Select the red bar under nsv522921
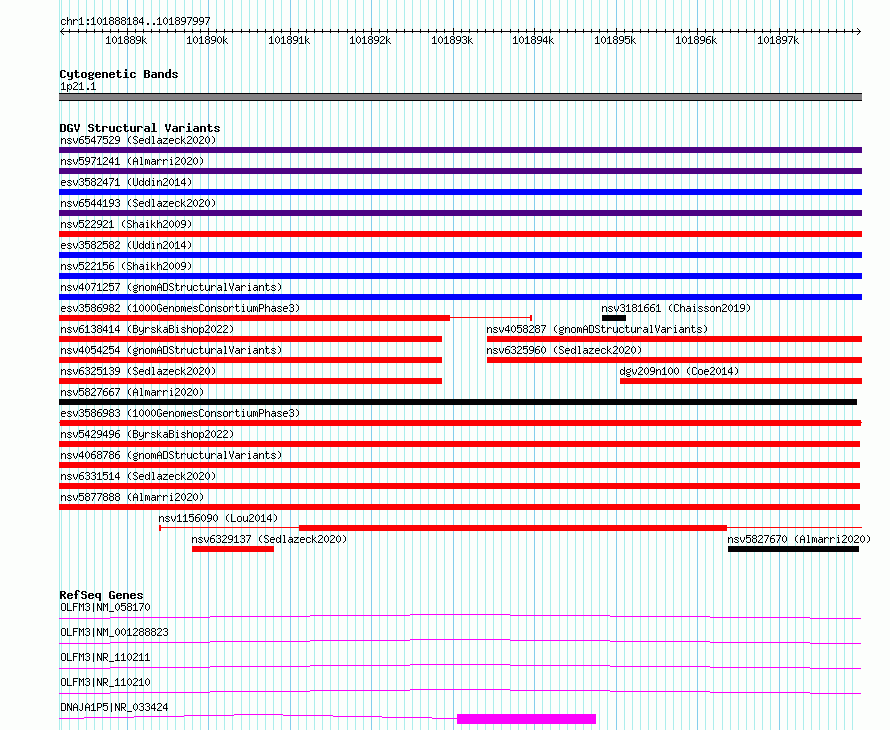The width and height of the screenshot is (890, 730). pyautogui.click(x=460, y=234)
